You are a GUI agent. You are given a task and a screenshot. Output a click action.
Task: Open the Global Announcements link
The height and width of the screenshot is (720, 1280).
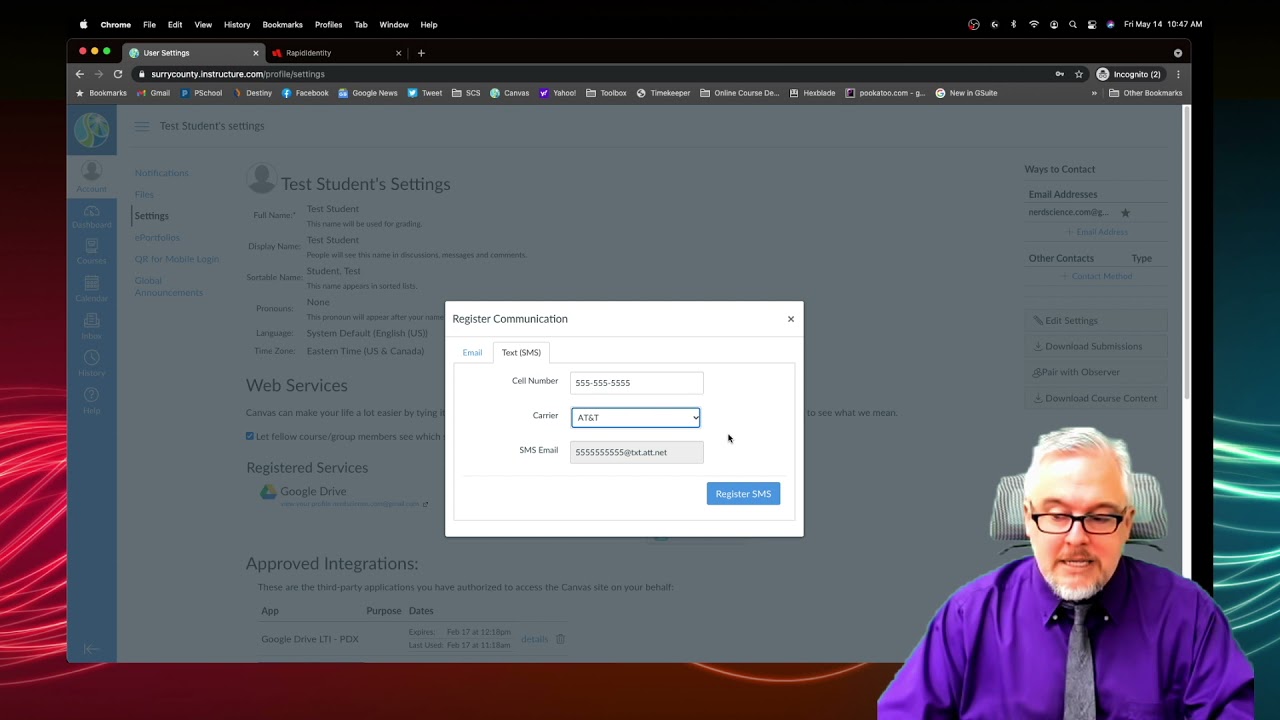[x=169, y=287]
